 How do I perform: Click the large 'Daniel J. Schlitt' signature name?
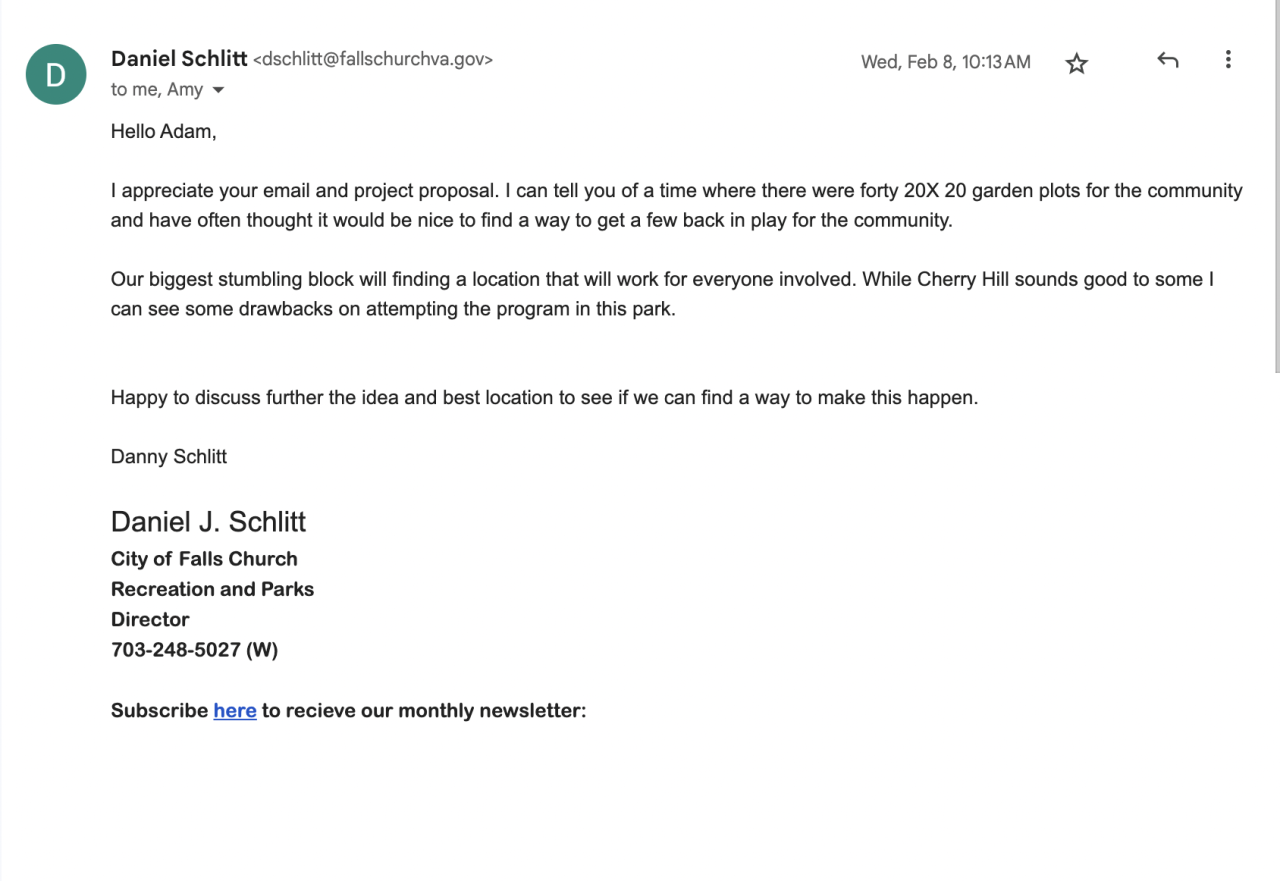[208, 522]
